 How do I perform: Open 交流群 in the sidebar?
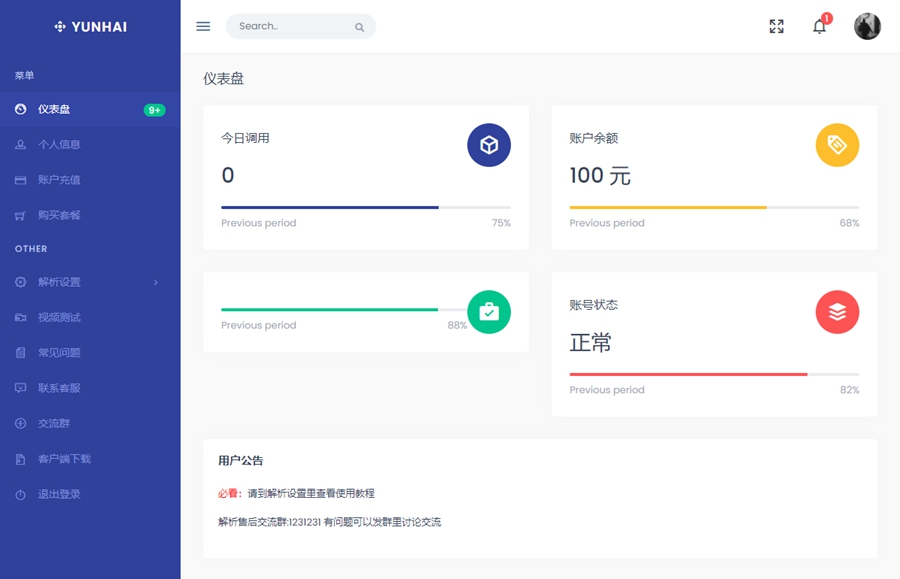pyautogui.click(x=54, y=424)
